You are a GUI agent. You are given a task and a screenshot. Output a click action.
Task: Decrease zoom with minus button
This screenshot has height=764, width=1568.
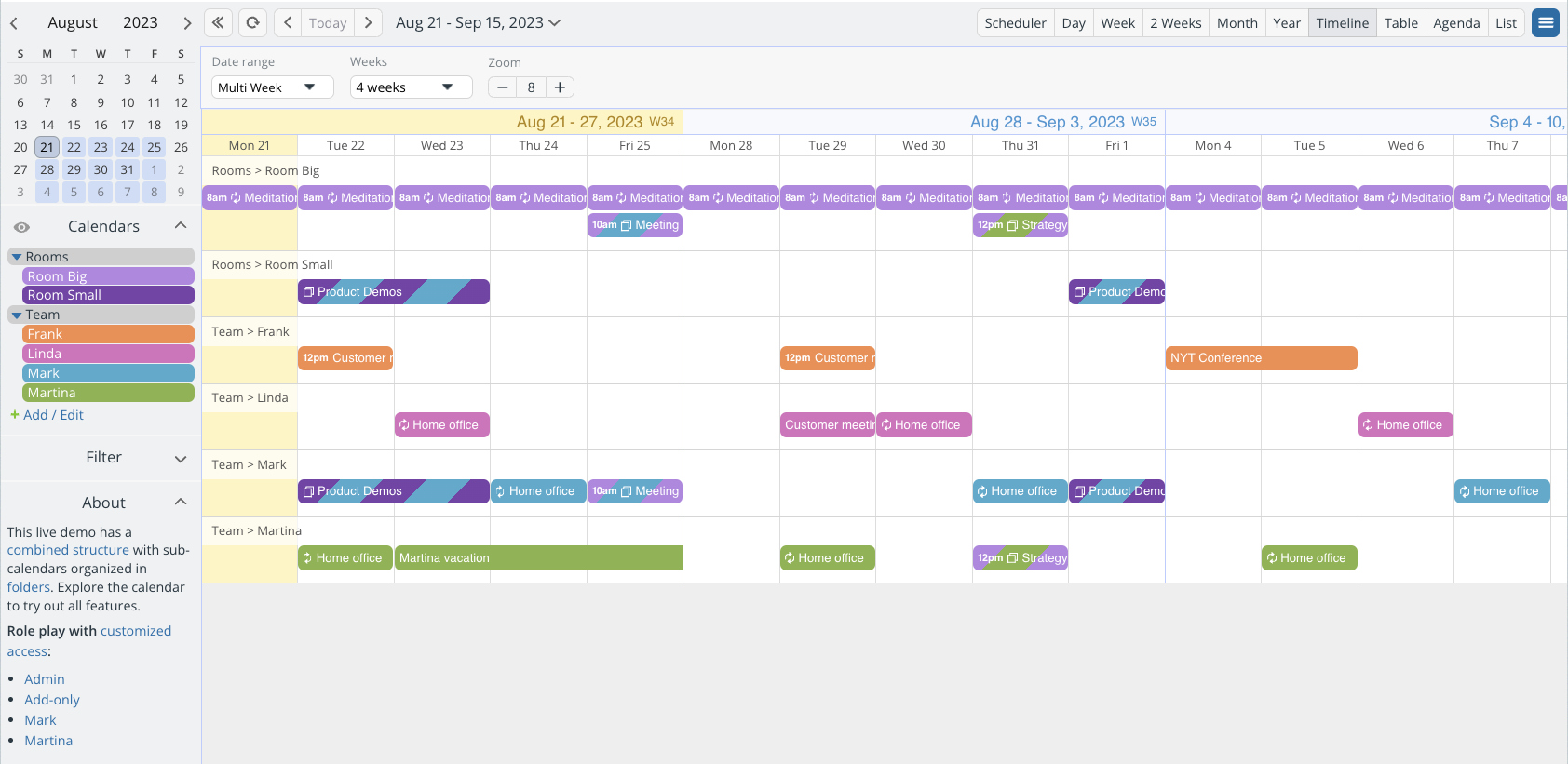point(502,87)
